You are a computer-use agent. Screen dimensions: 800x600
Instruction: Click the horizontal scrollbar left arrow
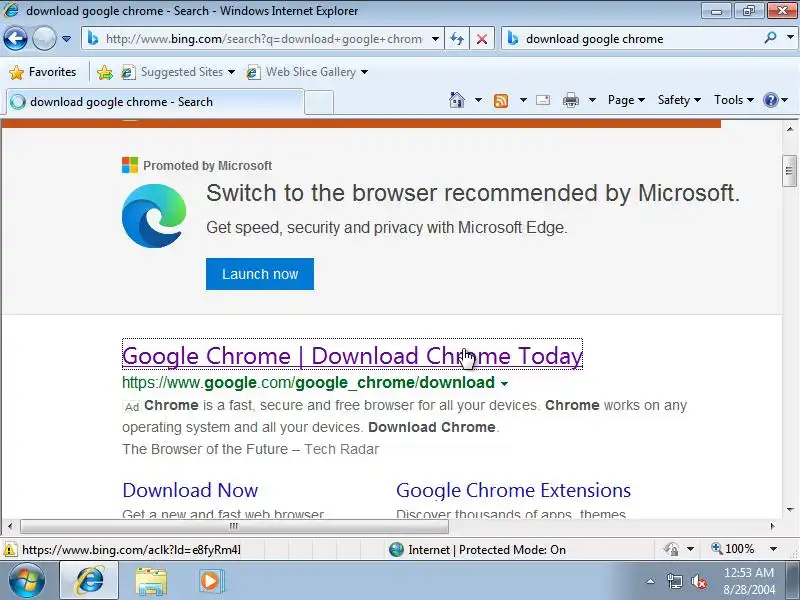10,526
